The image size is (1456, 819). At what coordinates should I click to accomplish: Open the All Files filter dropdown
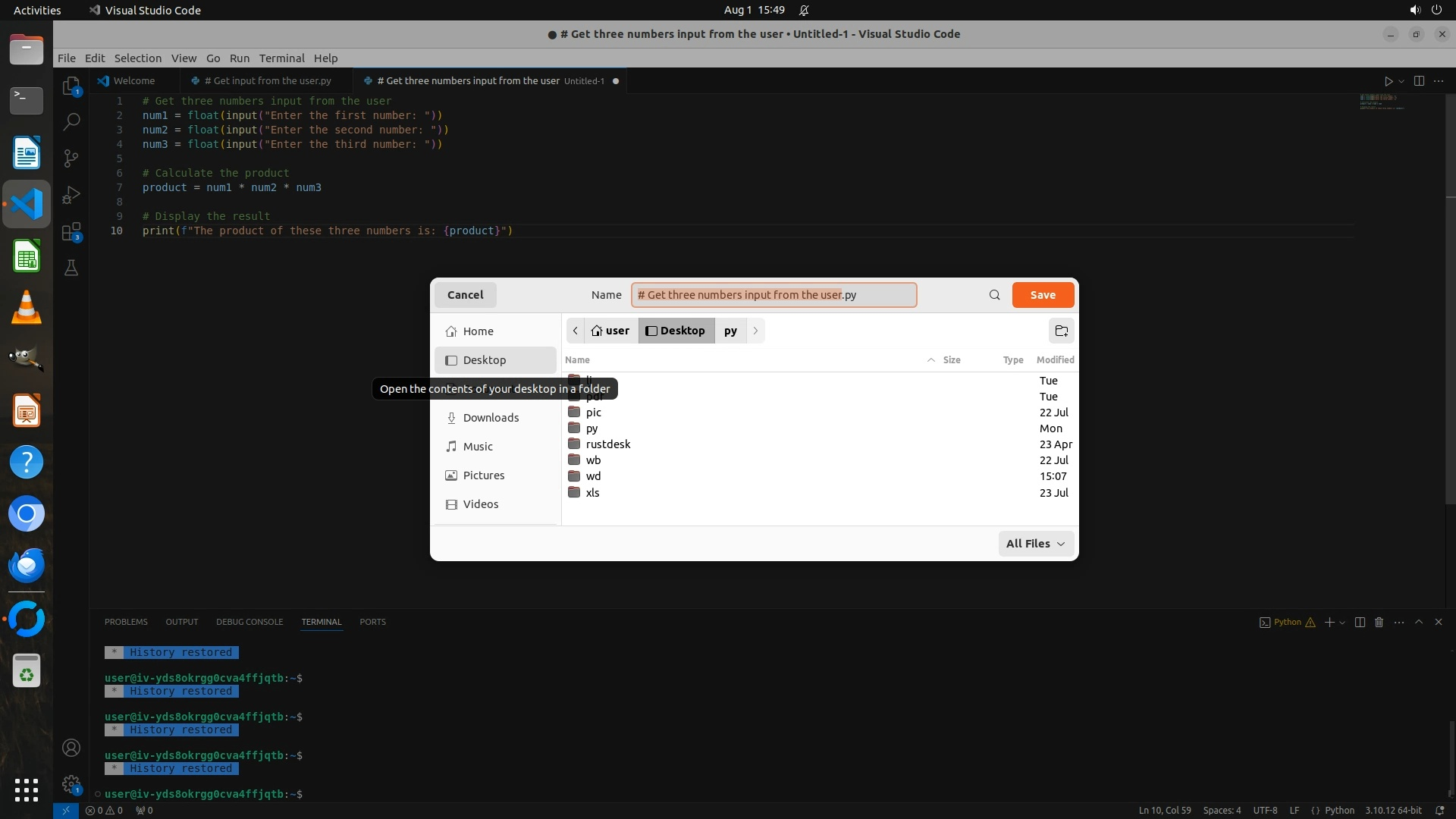point(1035,544)
